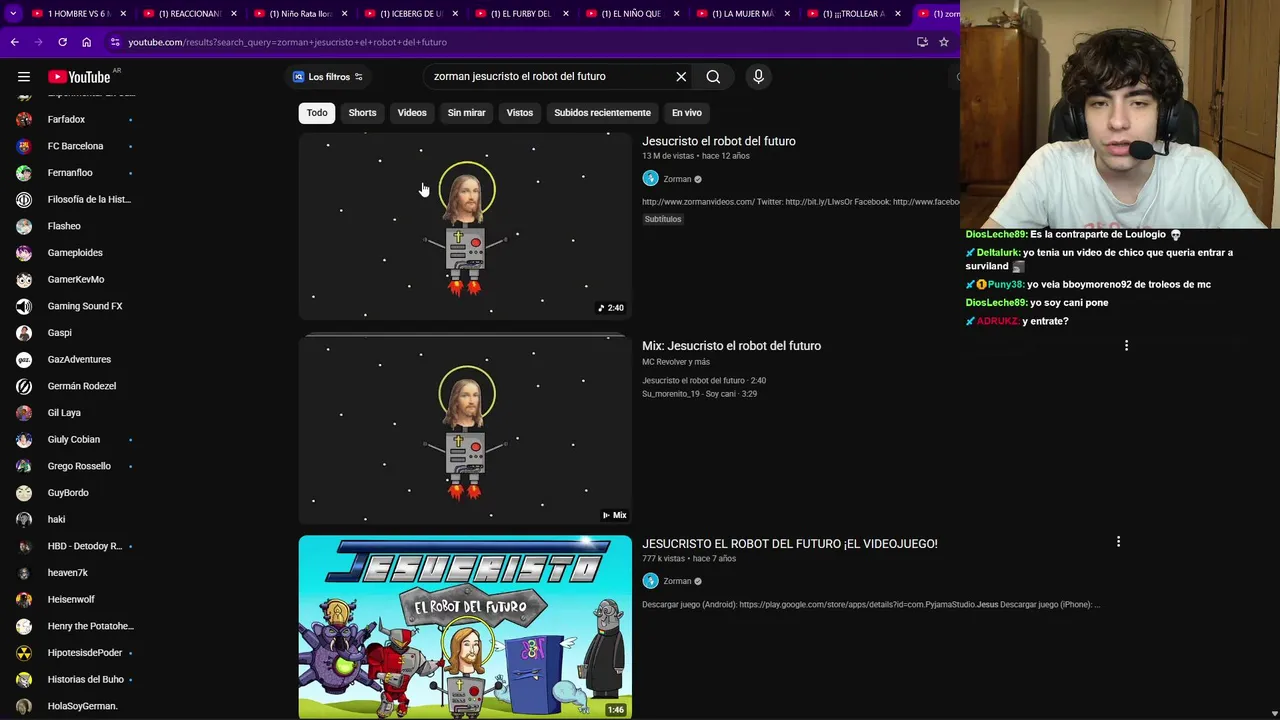This screenshot has width=1280, height=720.
Task: Clear the search box with the X icon
Action: [x=681, y=76]
